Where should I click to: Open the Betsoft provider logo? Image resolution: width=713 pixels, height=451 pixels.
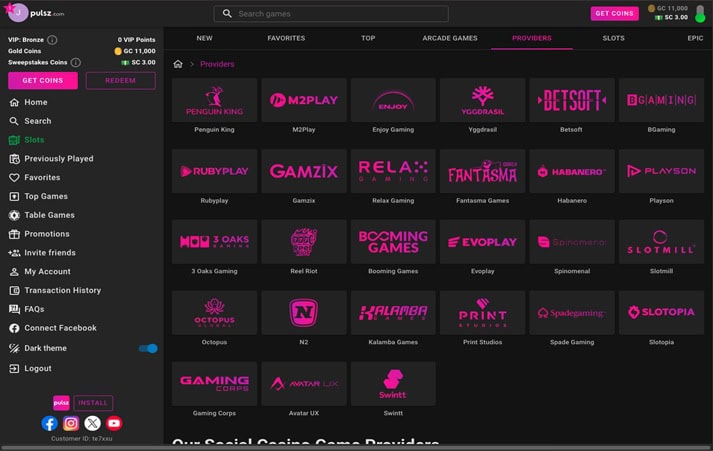point(572,100)
